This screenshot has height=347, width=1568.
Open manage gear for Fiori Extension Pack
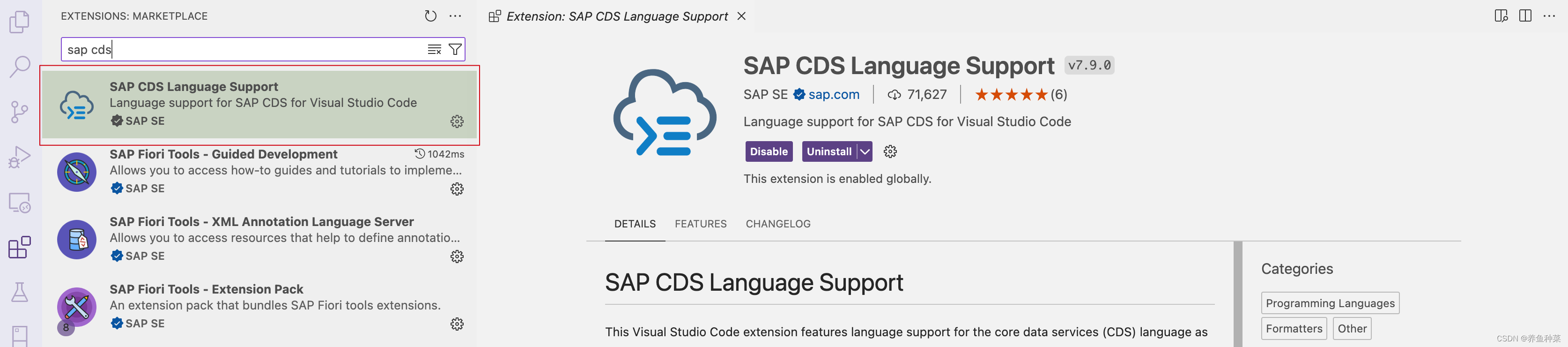457,324
